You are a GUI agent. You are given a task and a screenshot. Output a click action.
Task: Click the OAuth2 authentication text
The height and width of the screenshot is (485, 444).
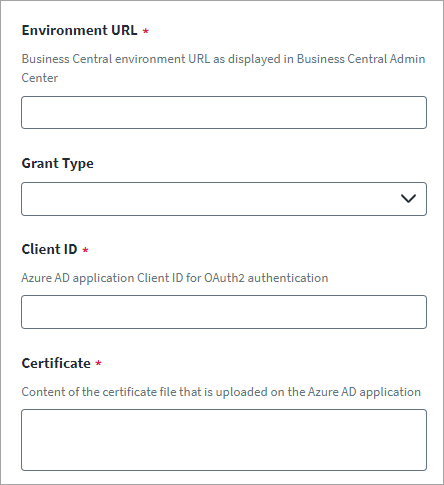[266, 278]
